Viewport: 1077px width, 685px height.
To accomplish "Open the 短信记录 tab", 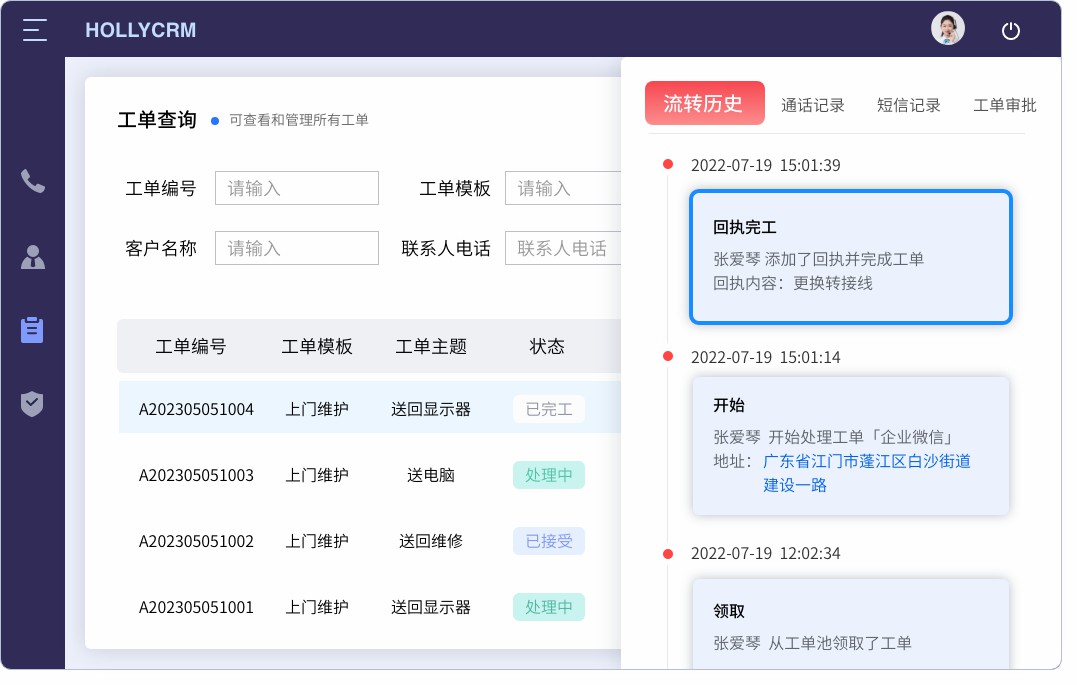I will pos(908,105).
